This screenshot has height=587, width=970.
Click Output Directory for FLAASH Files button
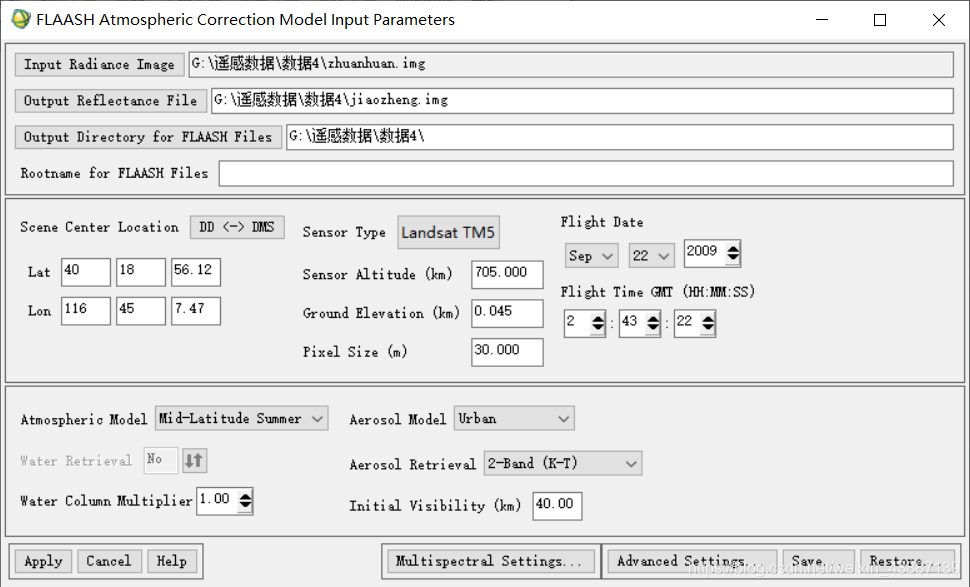(x=148, y=137)
